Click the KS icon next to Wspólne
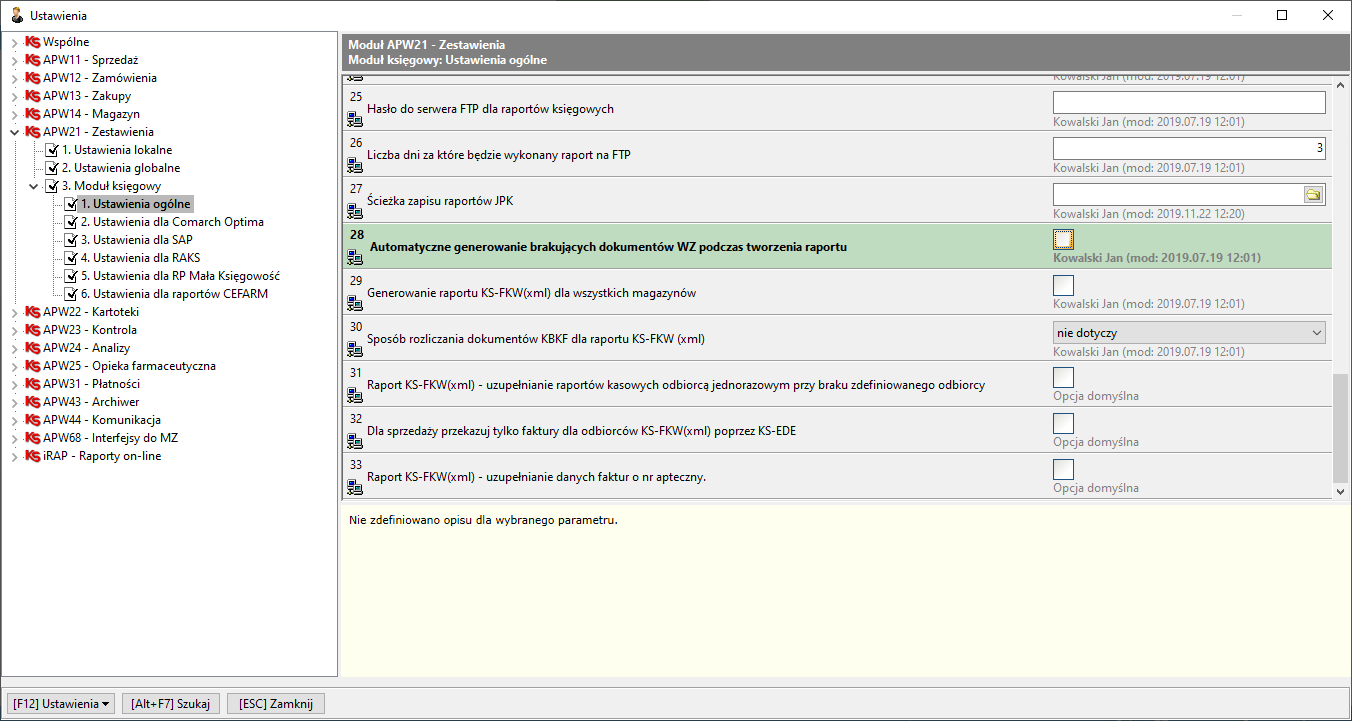The image size is (1352, 721). (x=33, y=42)
